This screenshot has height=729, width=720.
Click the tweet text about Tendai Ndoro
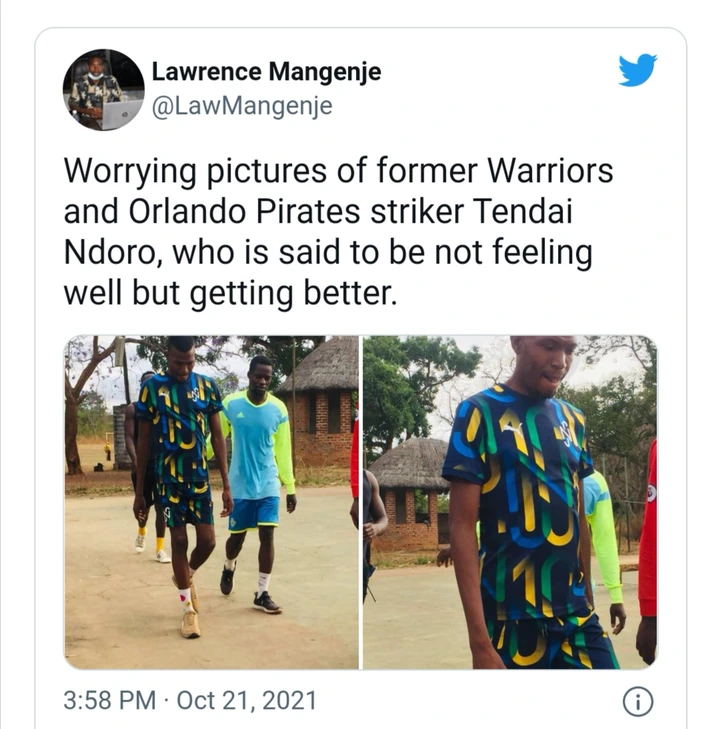(x=338, y=232)
